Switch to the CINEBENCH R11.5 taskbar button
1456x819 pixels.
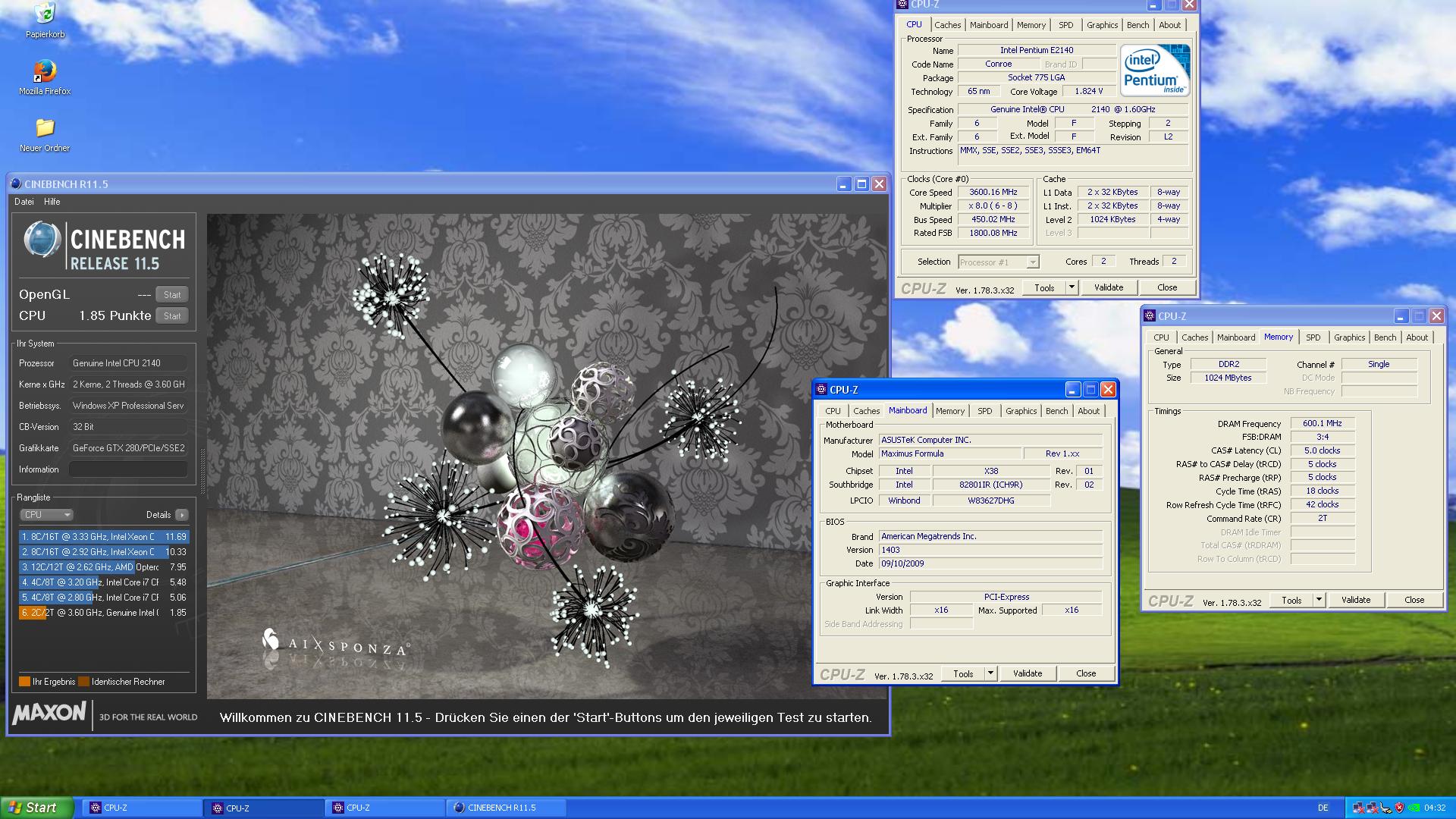[507, 808]
